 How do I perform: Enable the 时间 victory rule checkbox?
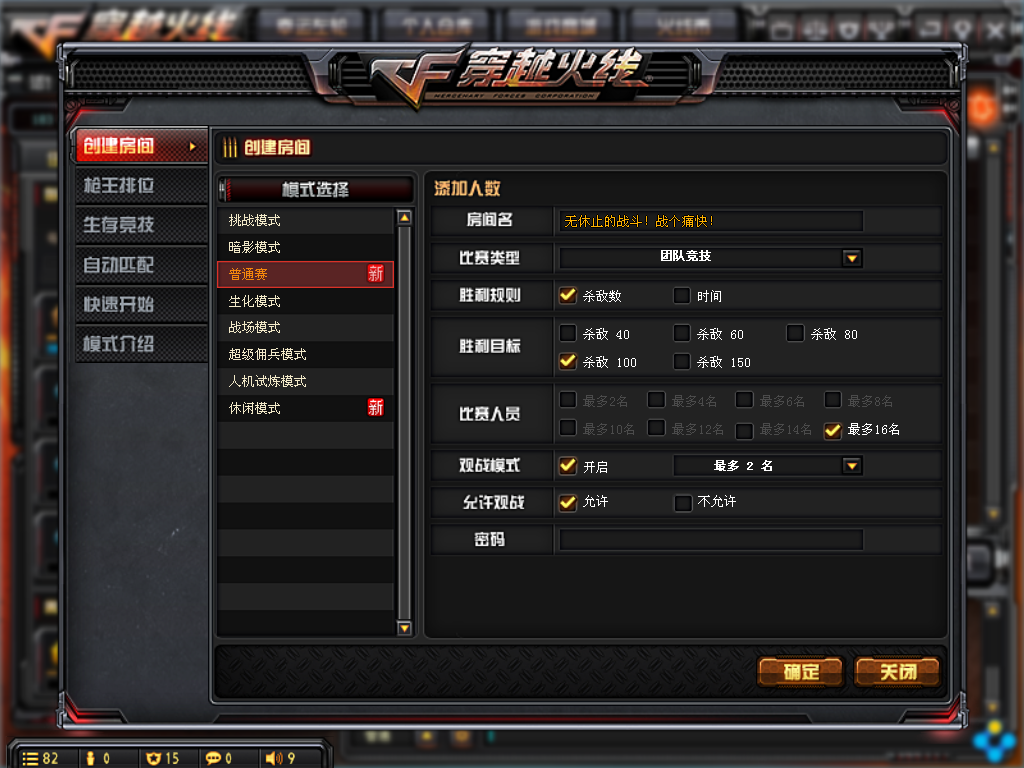tap(681, 296)
